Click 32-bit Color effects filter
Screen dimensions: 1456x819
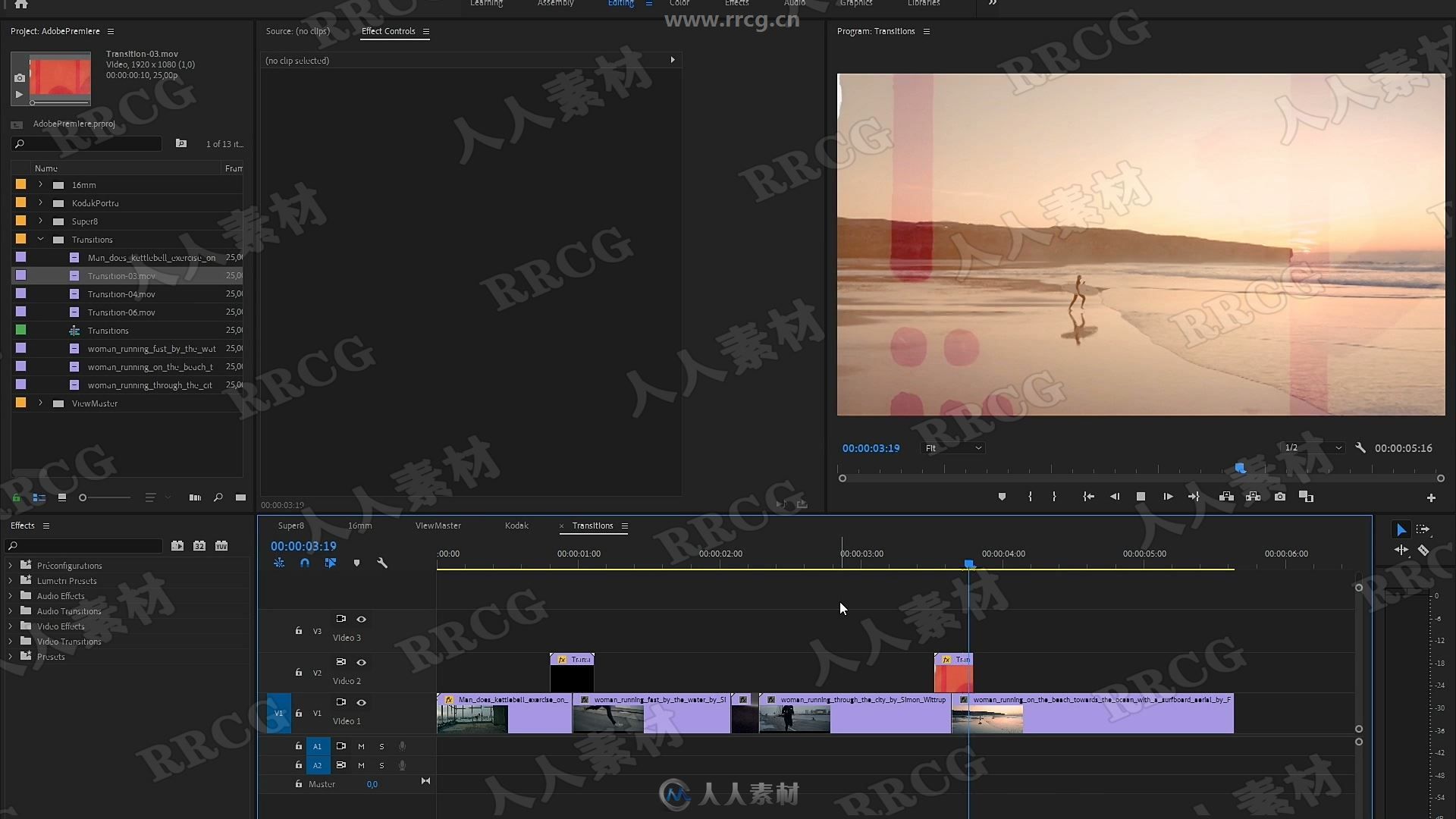[199, 545]
